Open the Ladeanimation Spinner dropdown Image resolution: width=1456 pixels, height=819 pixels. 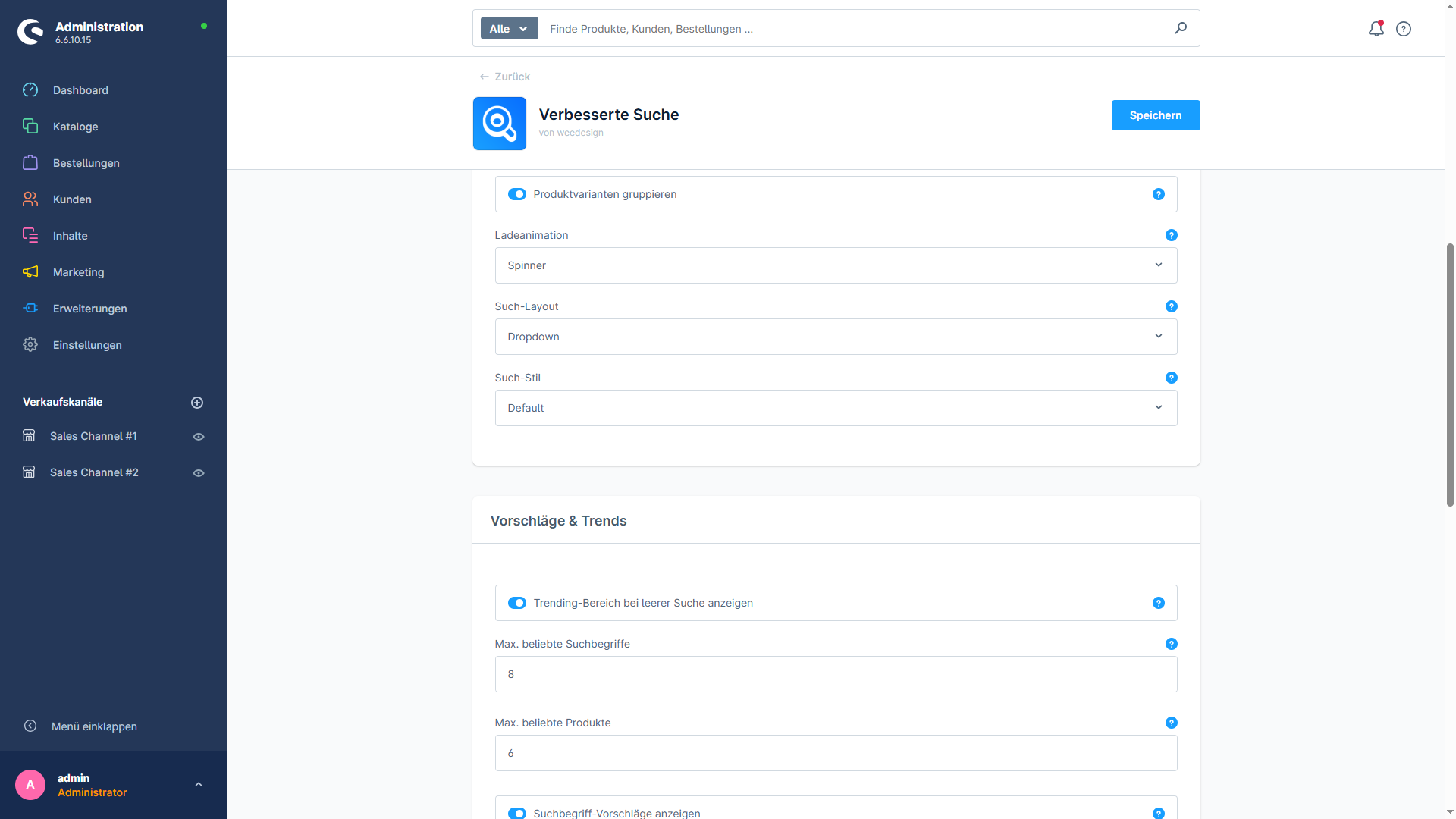tap(836, 265)
